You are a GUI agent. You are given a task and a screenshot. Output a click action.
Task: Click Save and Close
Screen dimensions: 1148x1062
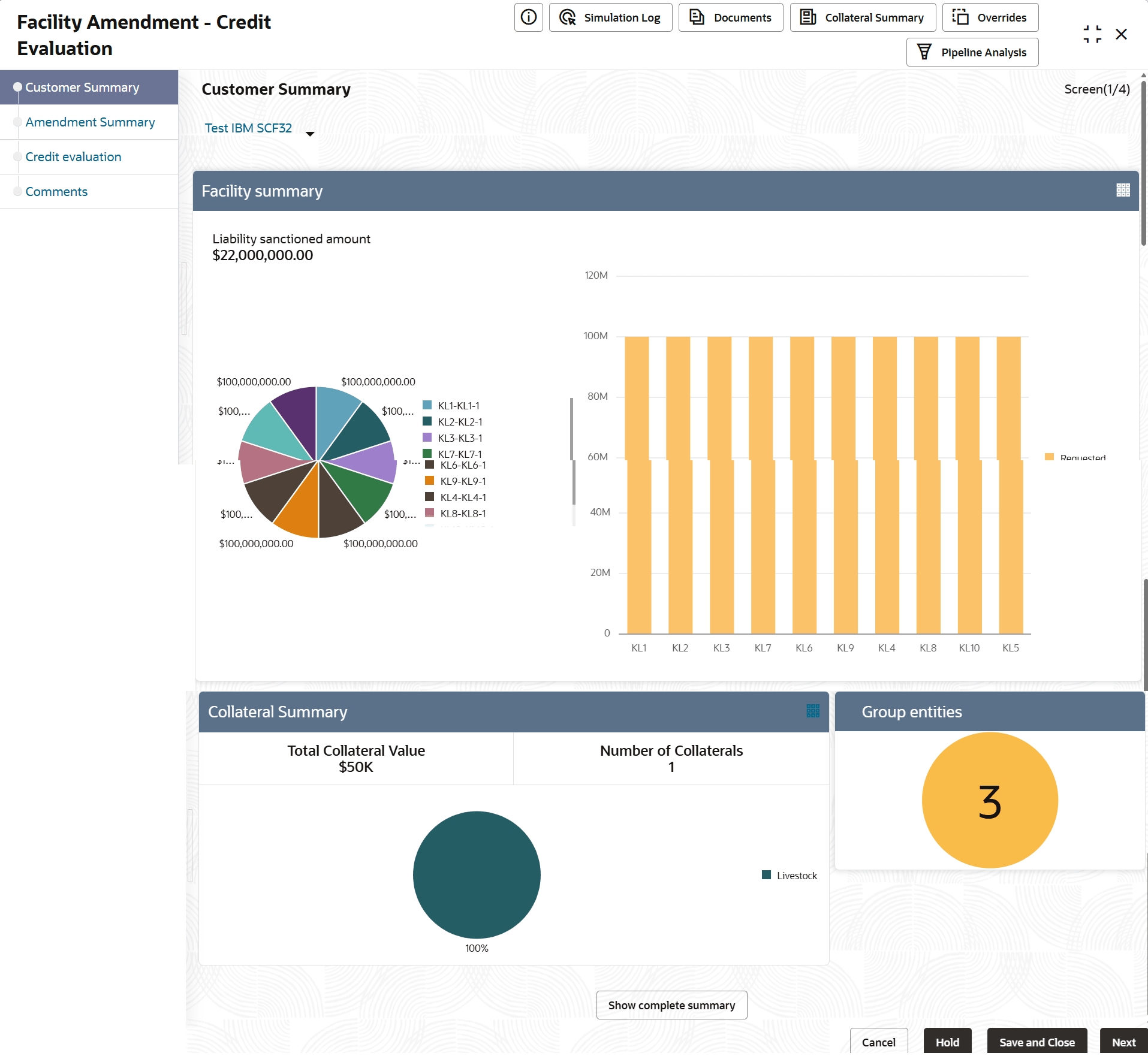point(1037,1042)
